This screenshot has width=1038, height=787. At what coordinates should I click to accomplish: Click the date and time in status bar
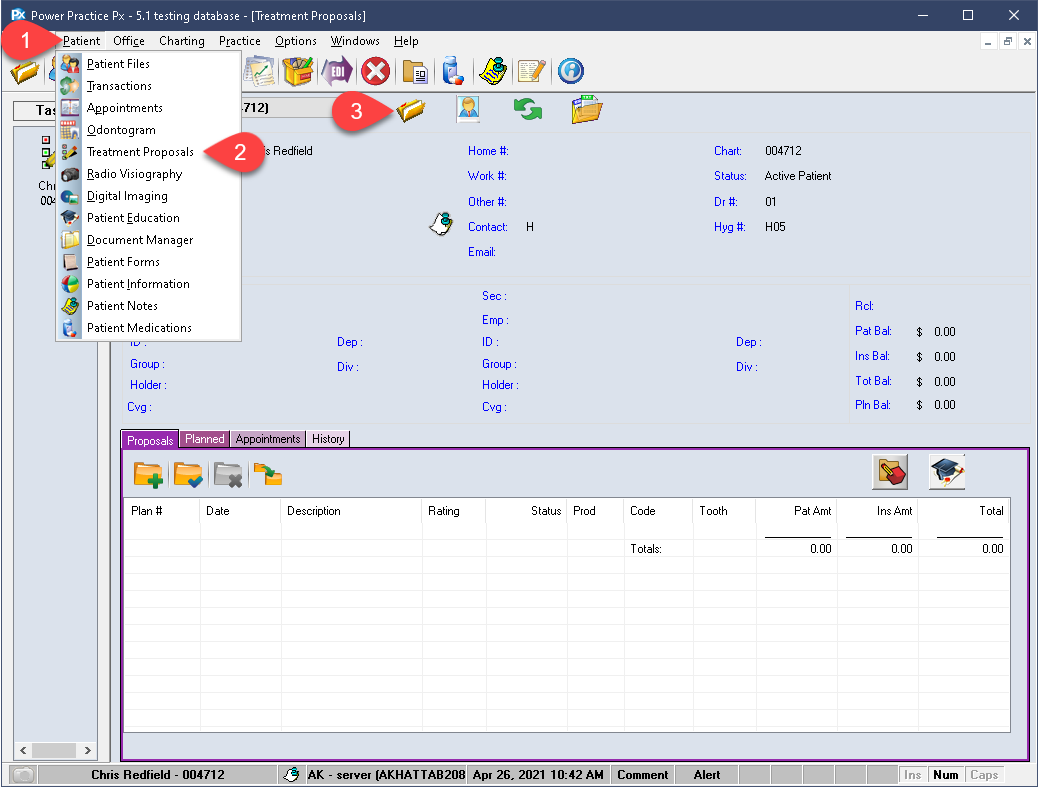(x=538, y=774)
